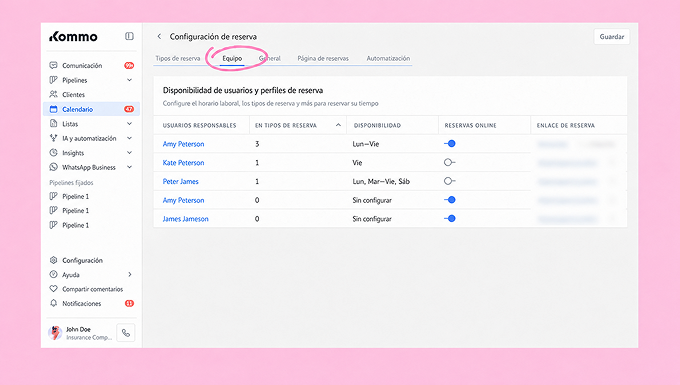Enable online booking for Peter James

pyautogui.click(x=450, y=181)
